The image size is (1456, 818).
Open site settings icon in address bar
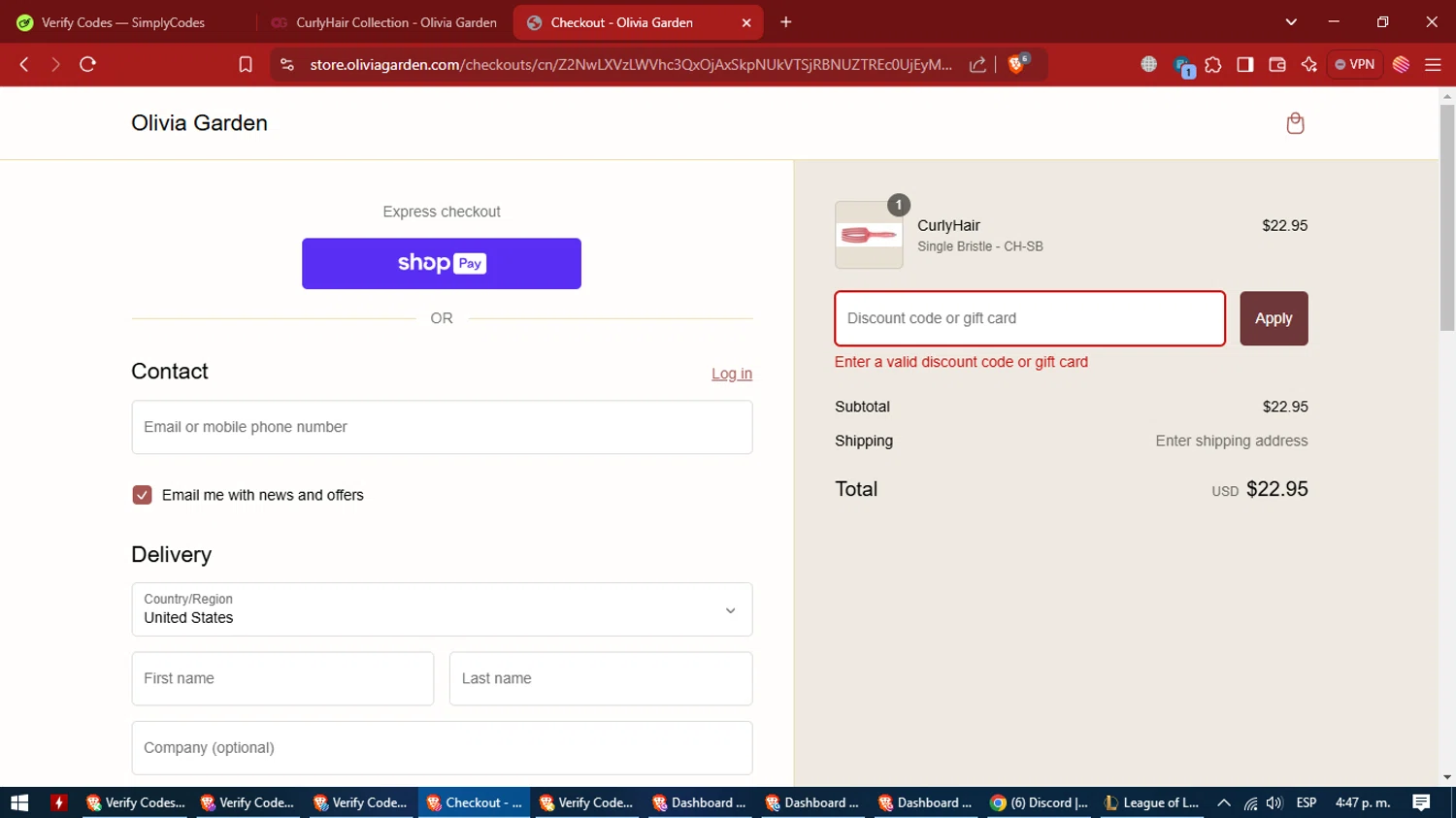click(286, 64)
